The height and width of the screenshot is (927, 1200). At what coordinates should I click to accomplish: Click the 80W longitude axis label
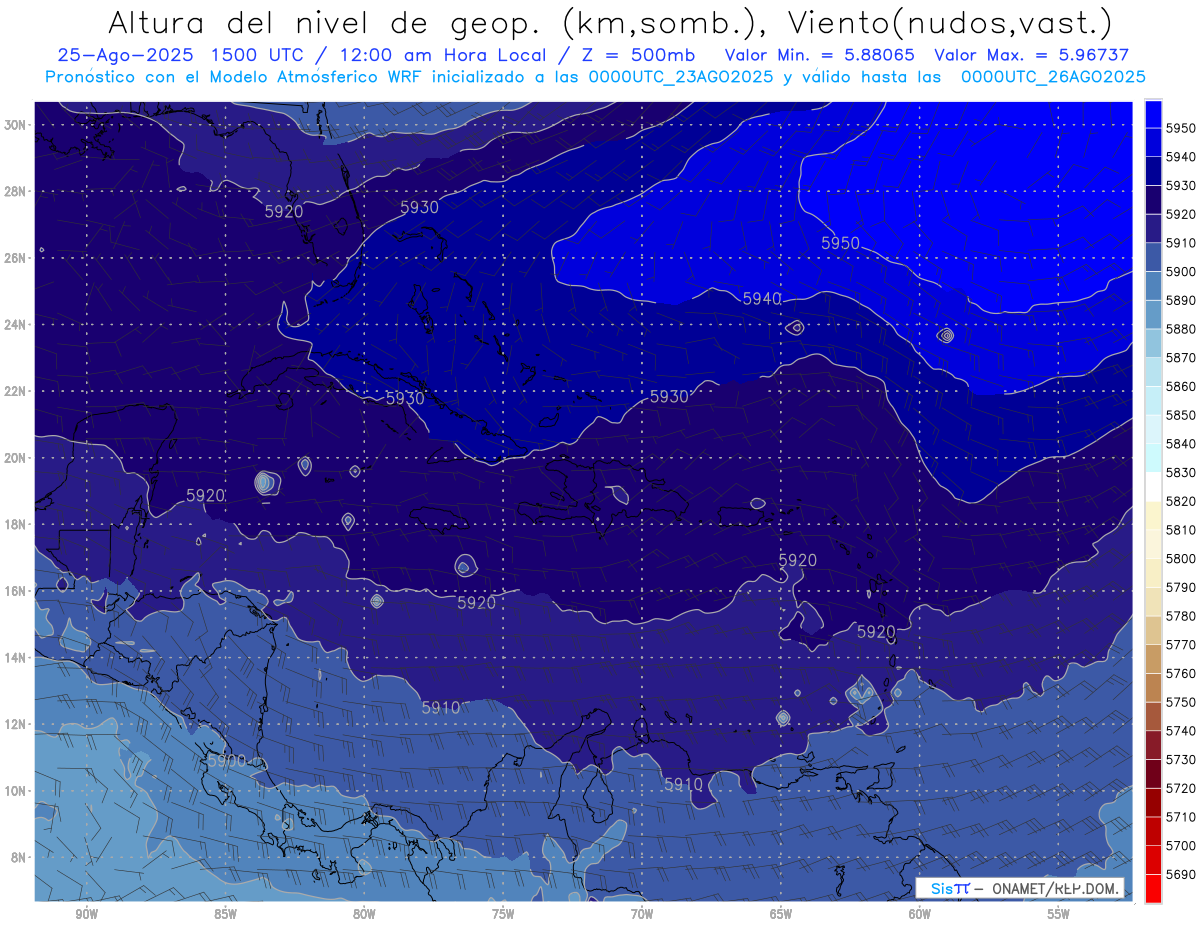(x=364, y=914)
